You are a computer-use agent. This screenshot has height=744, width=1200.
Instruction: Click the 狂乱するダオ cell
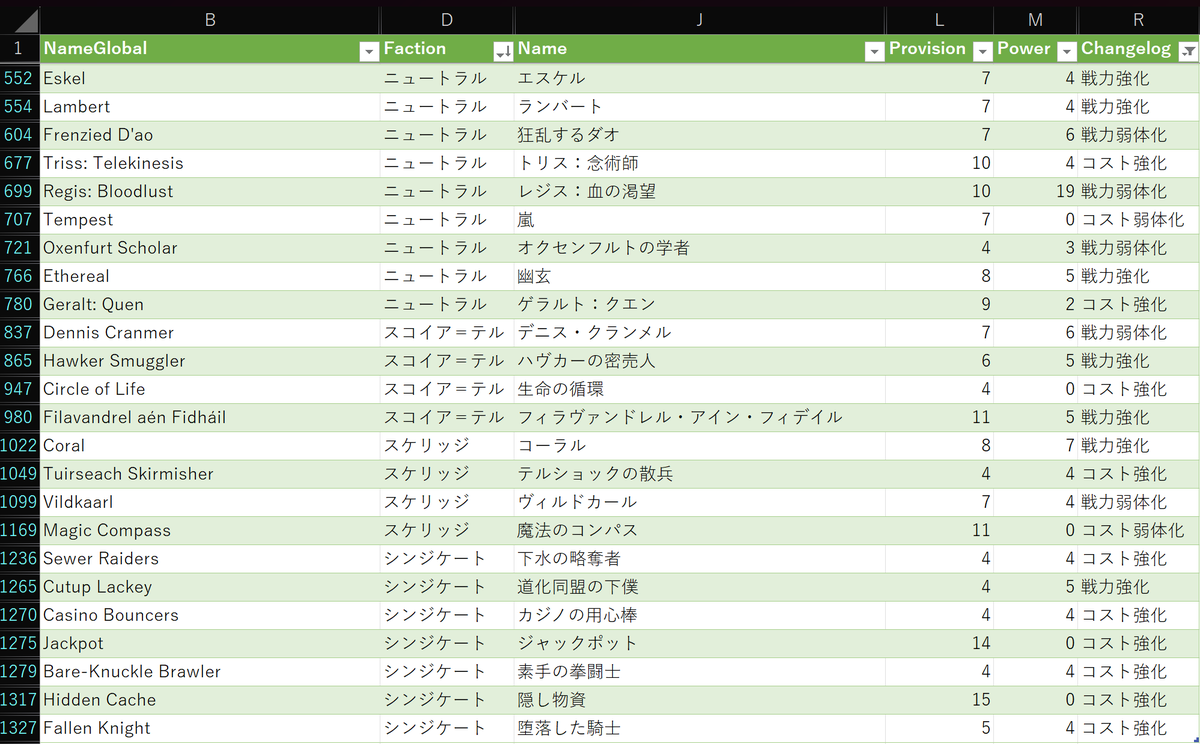click(x=700, y=134)
